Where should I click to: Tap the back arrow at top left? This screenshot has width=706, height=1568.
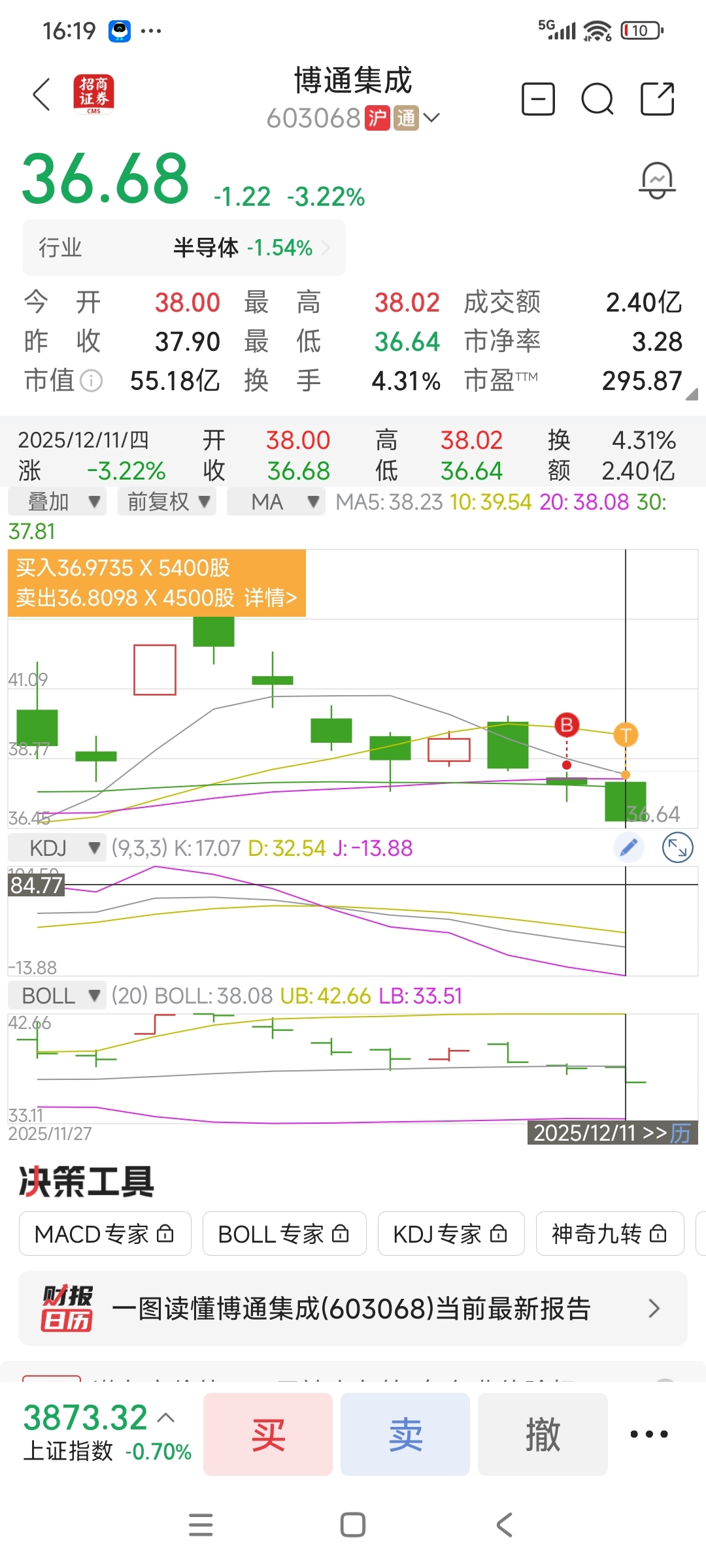pyautogui.click(x=42, y=95)
